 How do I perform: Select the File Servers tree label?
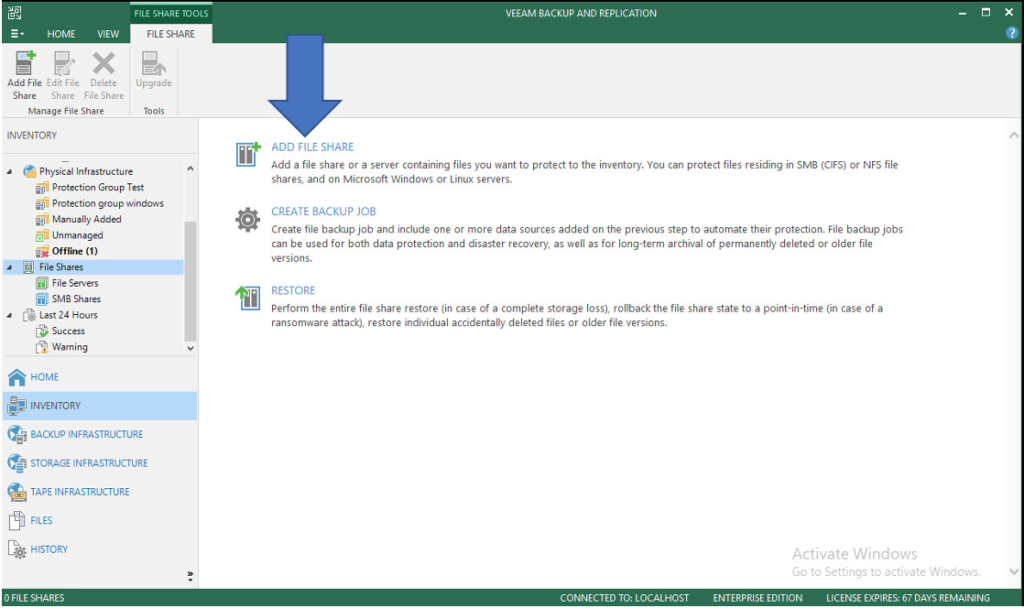pyautogui.click(x=75, y=283)
